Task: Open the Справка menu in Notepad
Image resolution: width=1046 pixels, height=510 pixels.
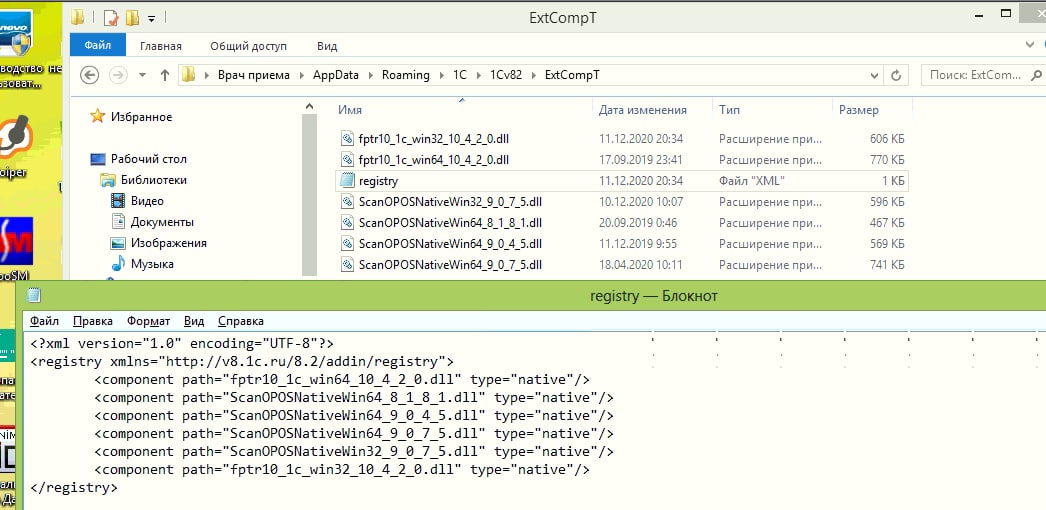Action: coord(240,321)
